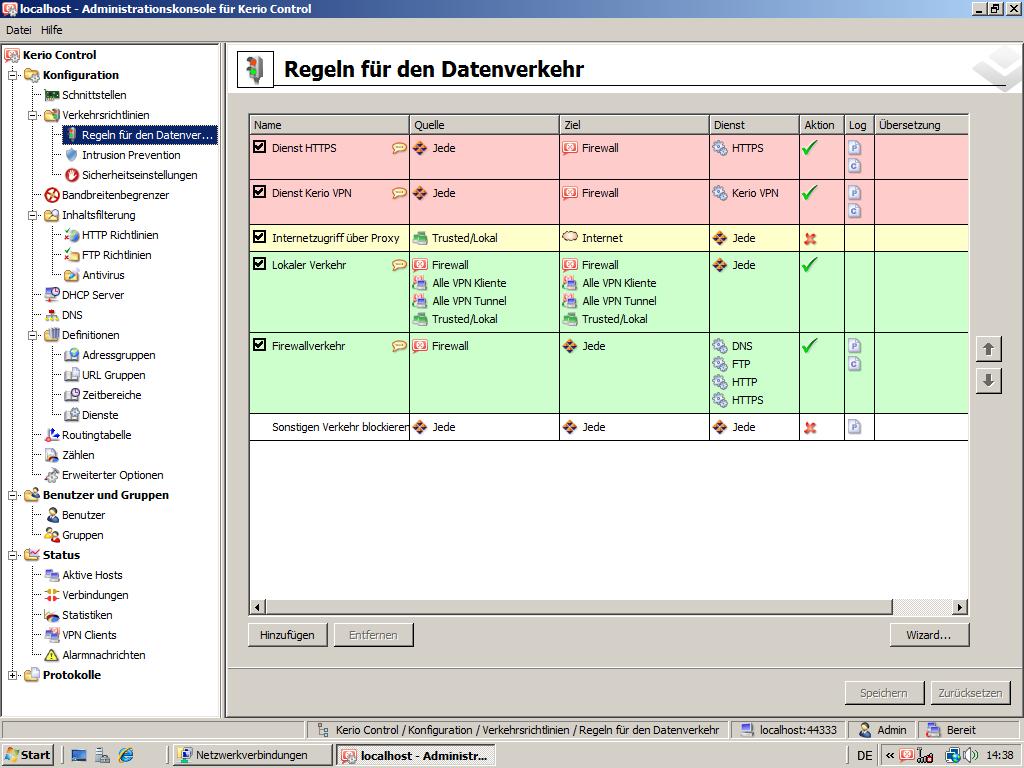The height and width of the screenshot is (768, 1024).
Task: Open the Erweiterter Optionen gear icon
Action: (x=52, y=475)
